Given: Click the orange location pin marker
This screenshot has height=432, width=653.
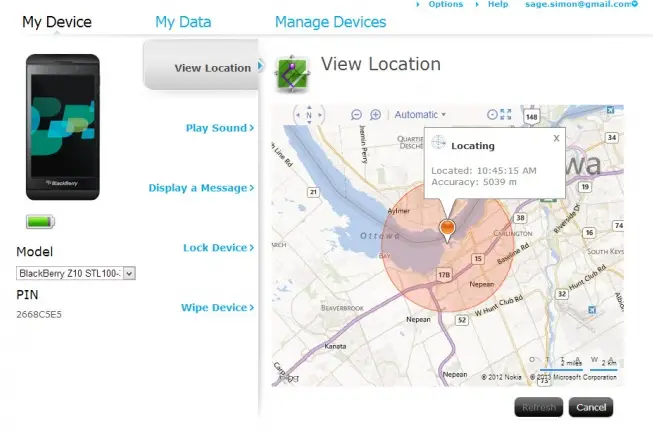Looking at the screenshot, I should 447,230.
